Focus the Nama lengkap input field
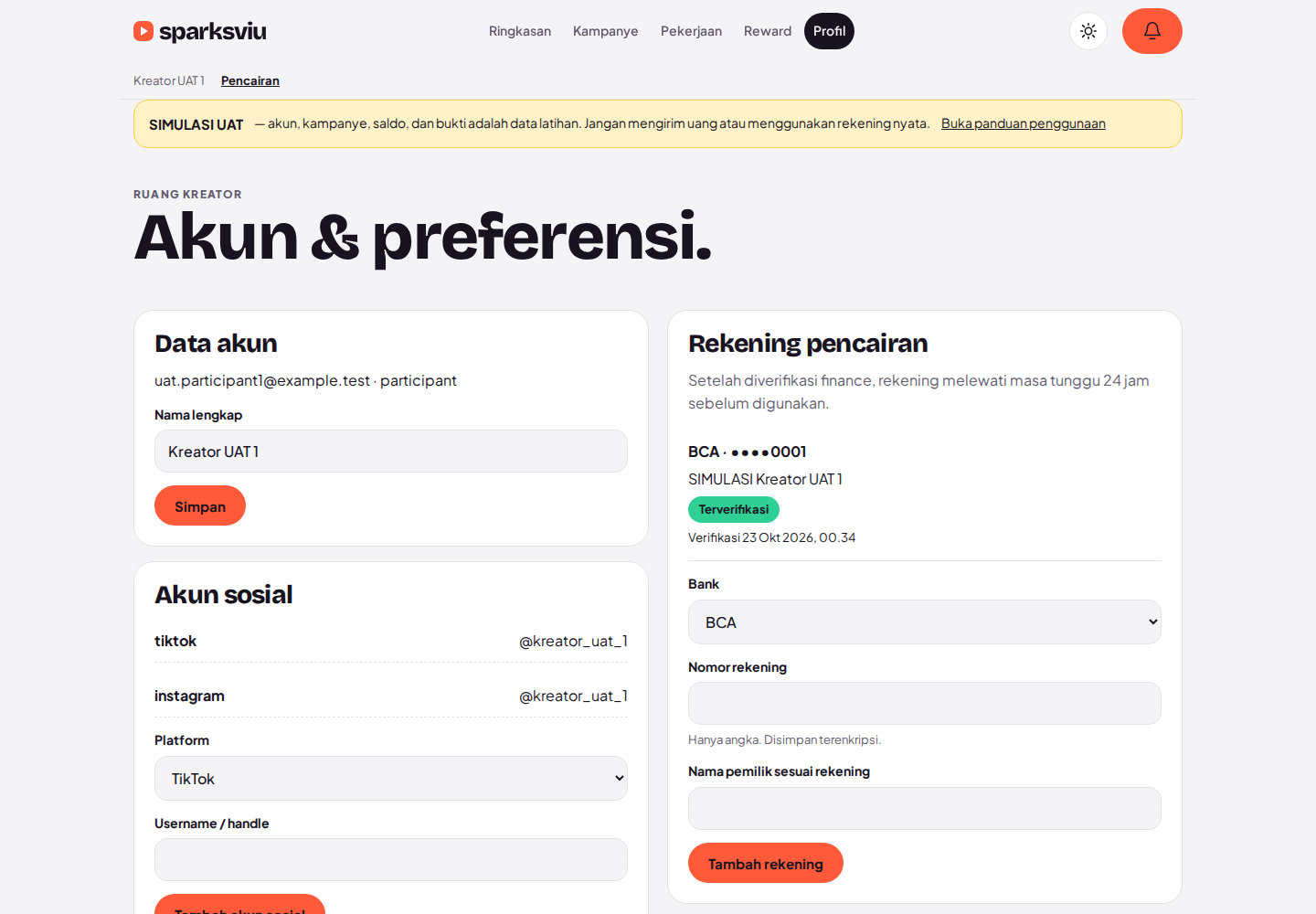 (391, 452)
